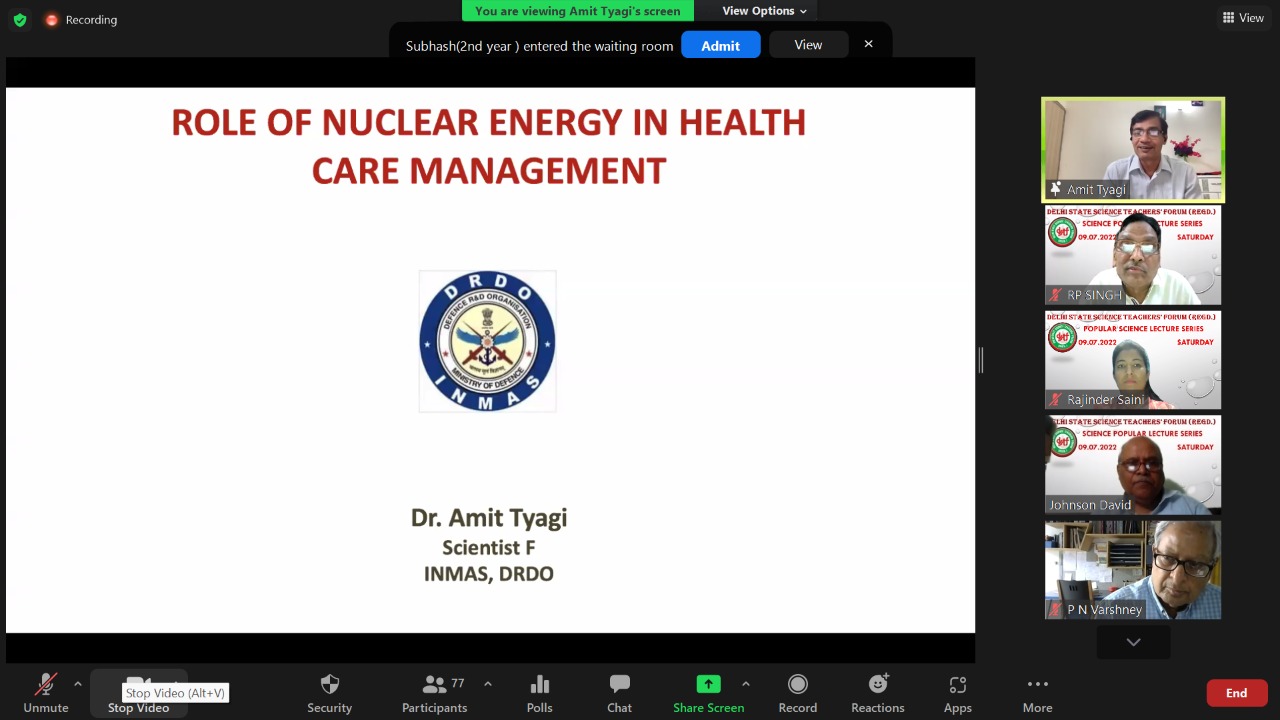Start recording with Record button
1280x720 pixels.
(x=797, y=693)
